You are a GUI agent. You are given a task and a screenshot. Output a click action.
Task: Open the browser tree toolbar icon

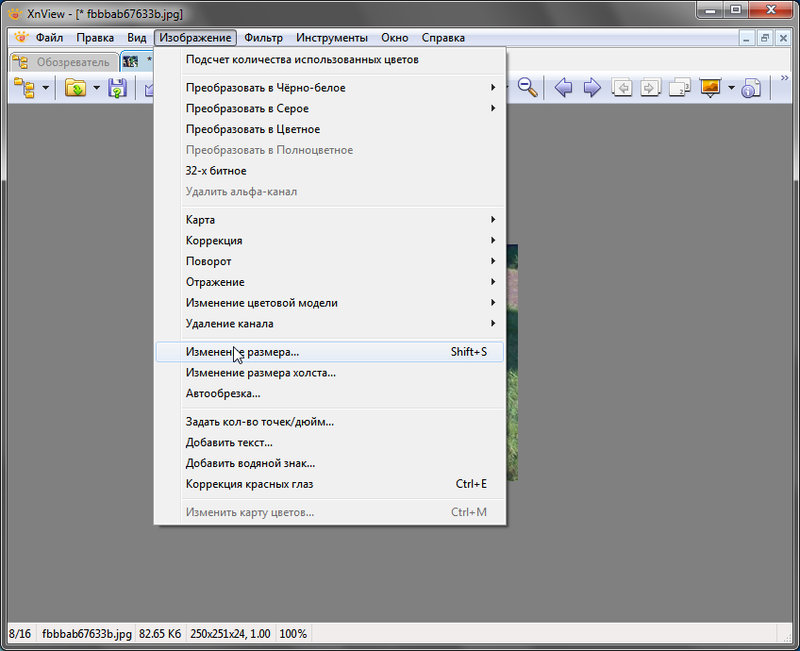[23, 88]
